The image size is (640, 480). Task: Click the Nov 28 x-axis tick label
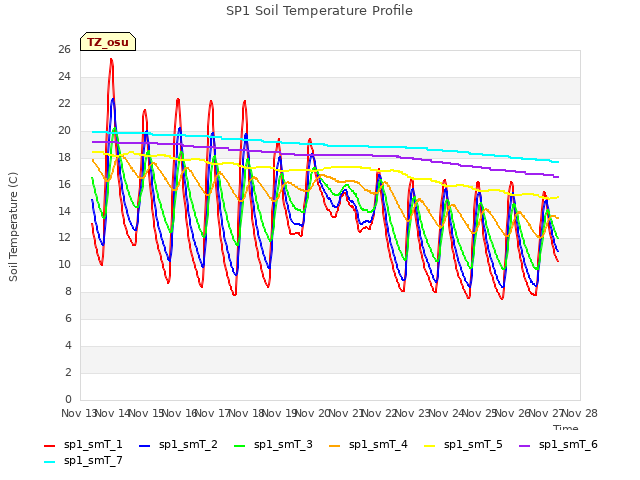(x=580, y=413)
